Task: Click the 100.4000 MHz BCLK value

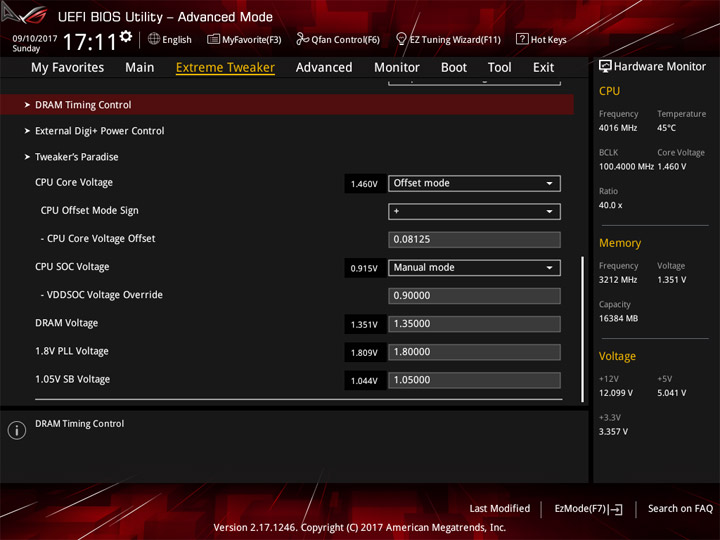Action: tap(626, 166)
